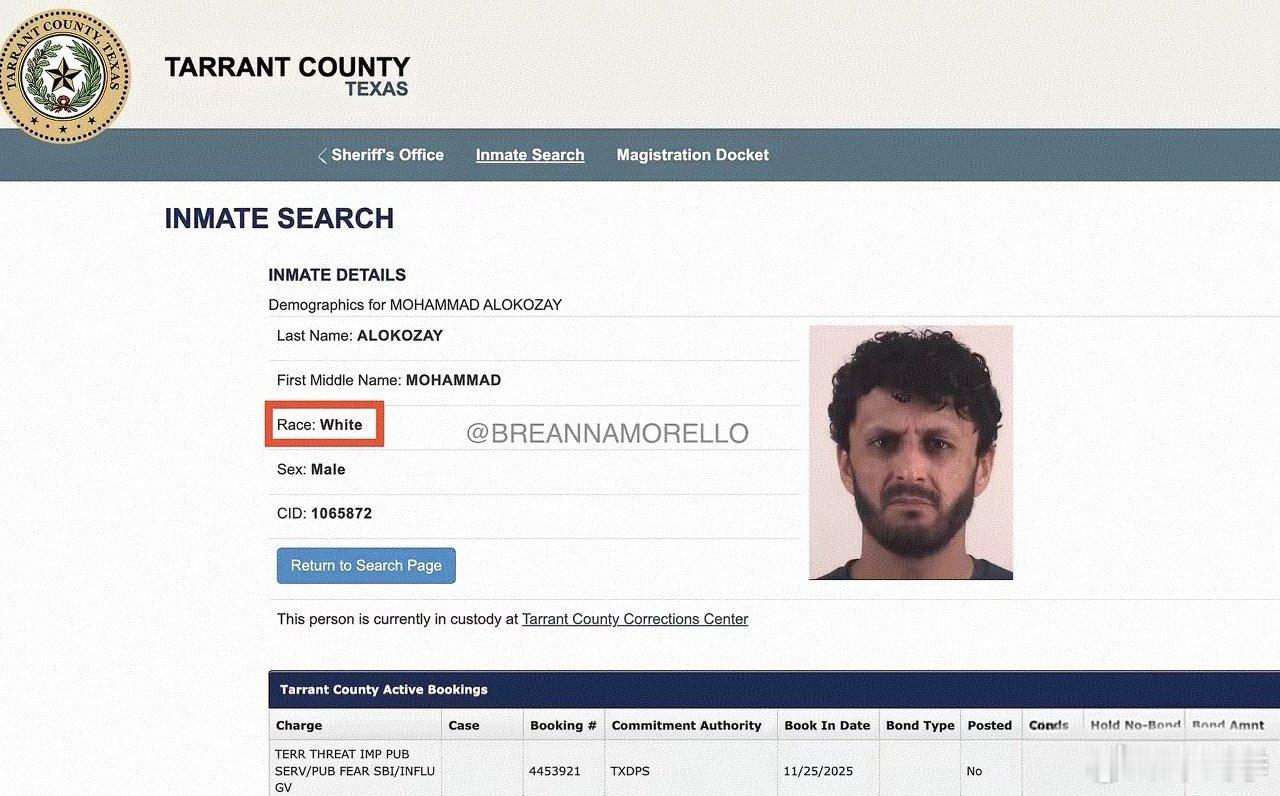Click the Tarrant County Texas seal logo

[x=64, y=75]
